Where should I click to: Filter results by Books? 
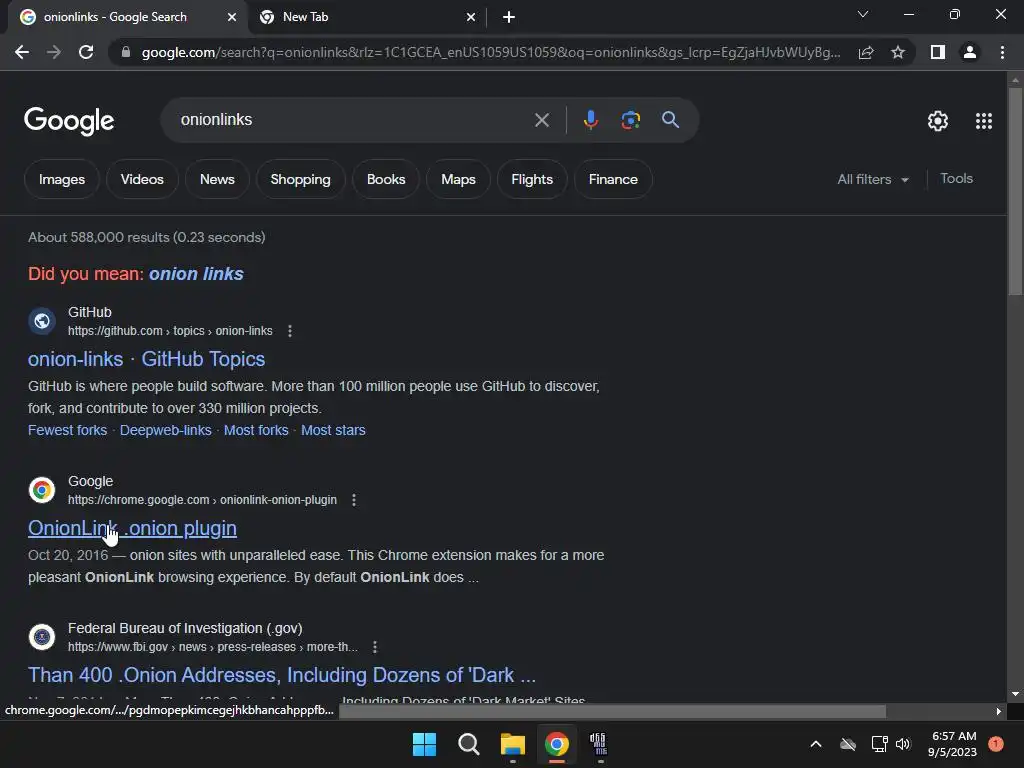386,180
